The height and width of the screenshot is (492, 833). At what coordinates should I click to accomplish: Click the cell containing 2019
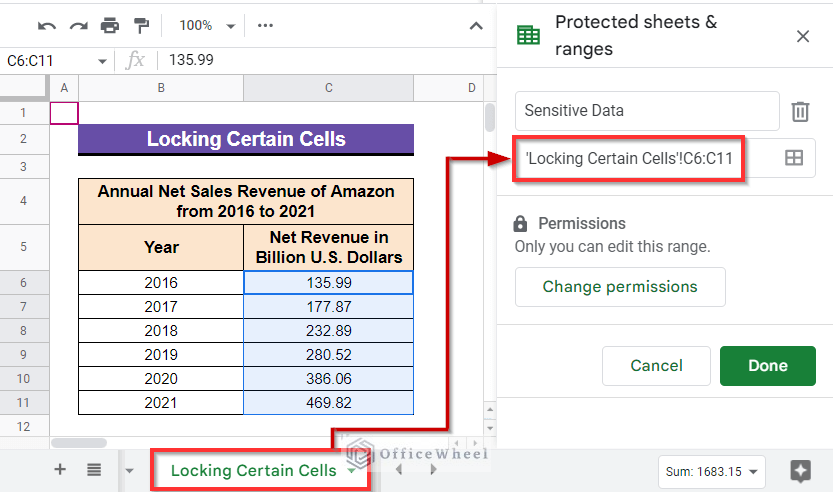[161, 354]
